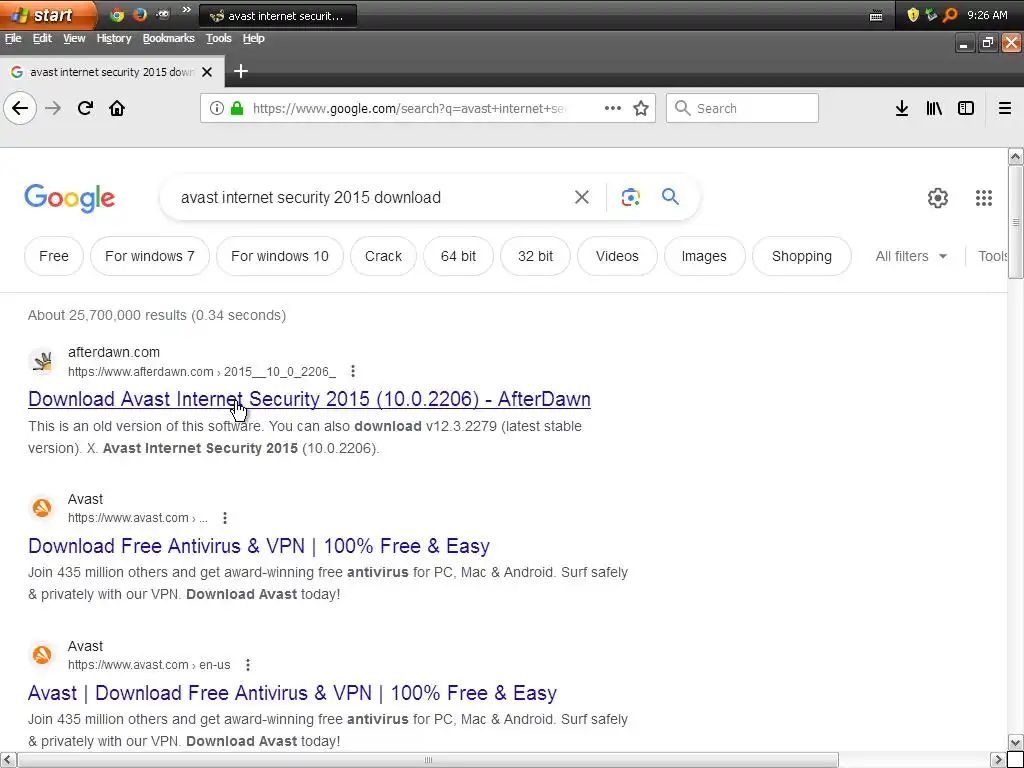Viewport: 1024px width, 768px height.
Task: Click the forward navigation arrow
Action: pos(54,108)
